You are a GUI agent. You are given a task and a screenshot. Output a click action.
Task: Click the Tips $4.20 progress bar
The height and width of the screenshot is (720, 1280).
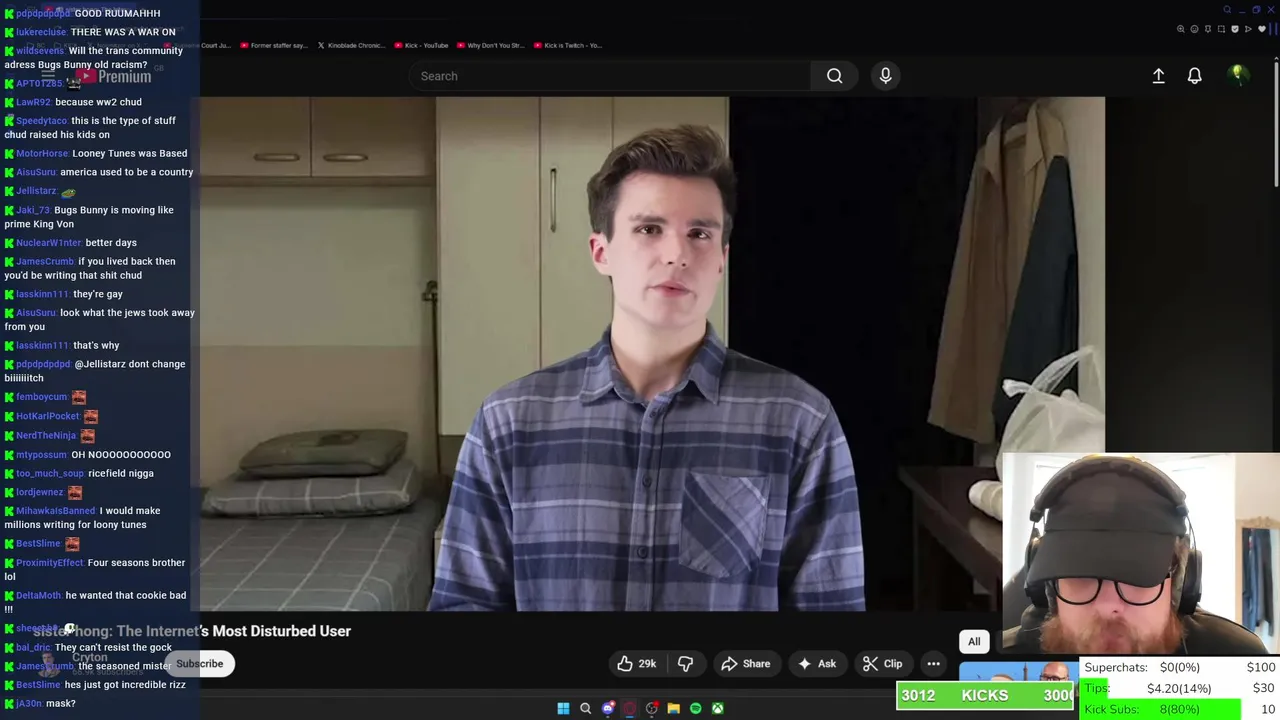(x=1178, y=688)
